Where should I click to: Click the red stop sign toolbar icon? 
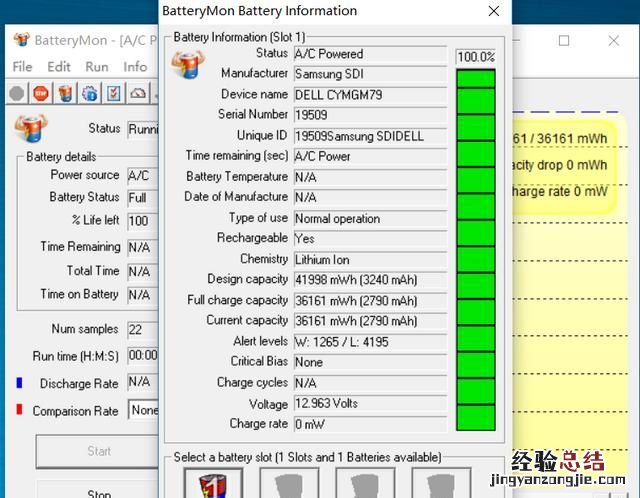(x=41, y=93)
